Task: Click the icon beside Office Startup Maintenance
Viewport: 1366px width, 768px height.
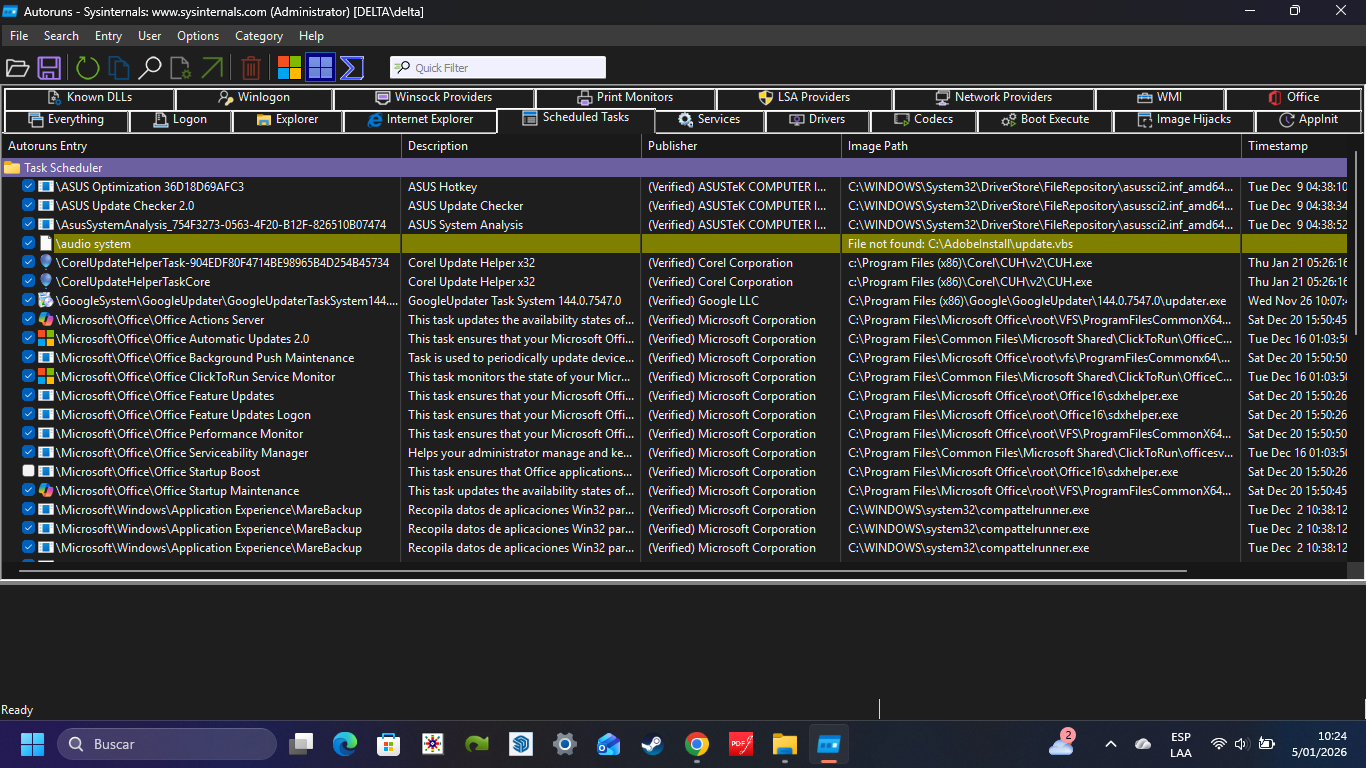Action: pos(45,491)
